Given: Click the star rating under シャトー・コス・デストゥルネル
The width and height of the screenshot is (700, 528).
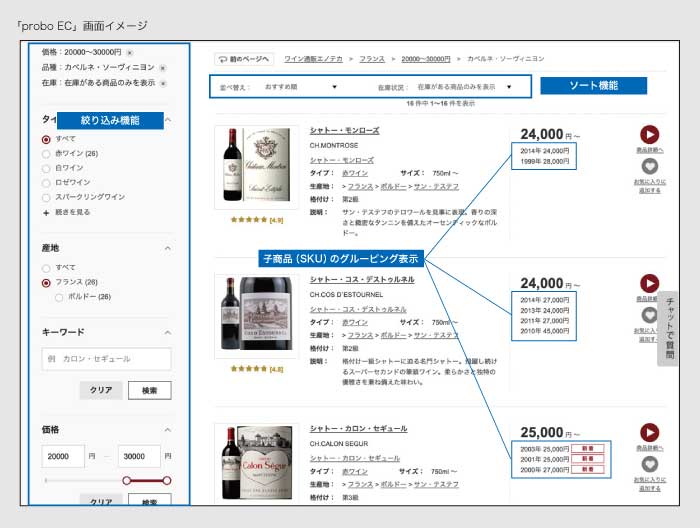Looking at the screenshot, I should coord(257,369).
